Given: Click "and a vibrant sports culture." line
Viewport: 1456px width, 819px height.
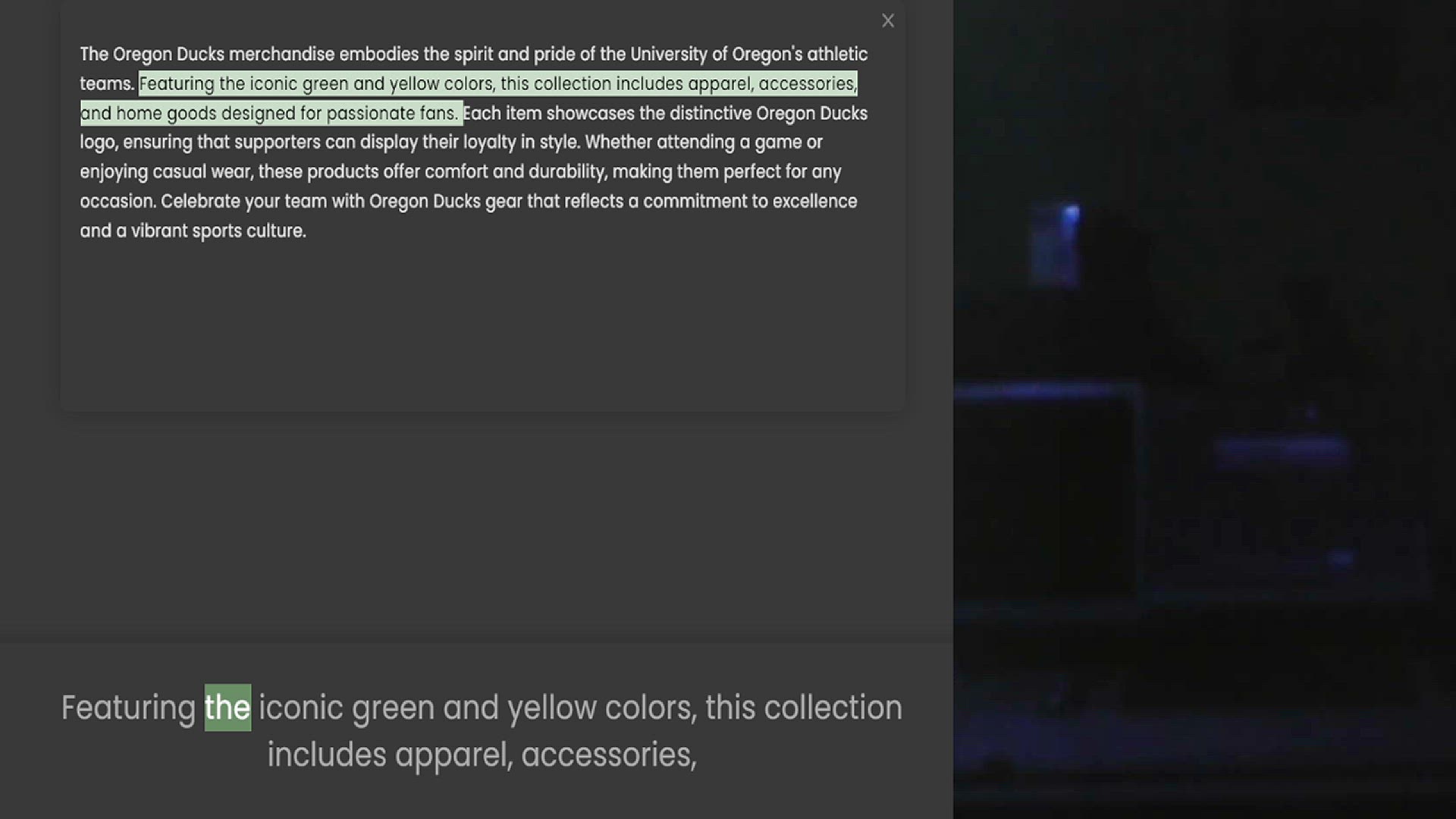Looking at the screenshot, I should (x=193, y=231).
